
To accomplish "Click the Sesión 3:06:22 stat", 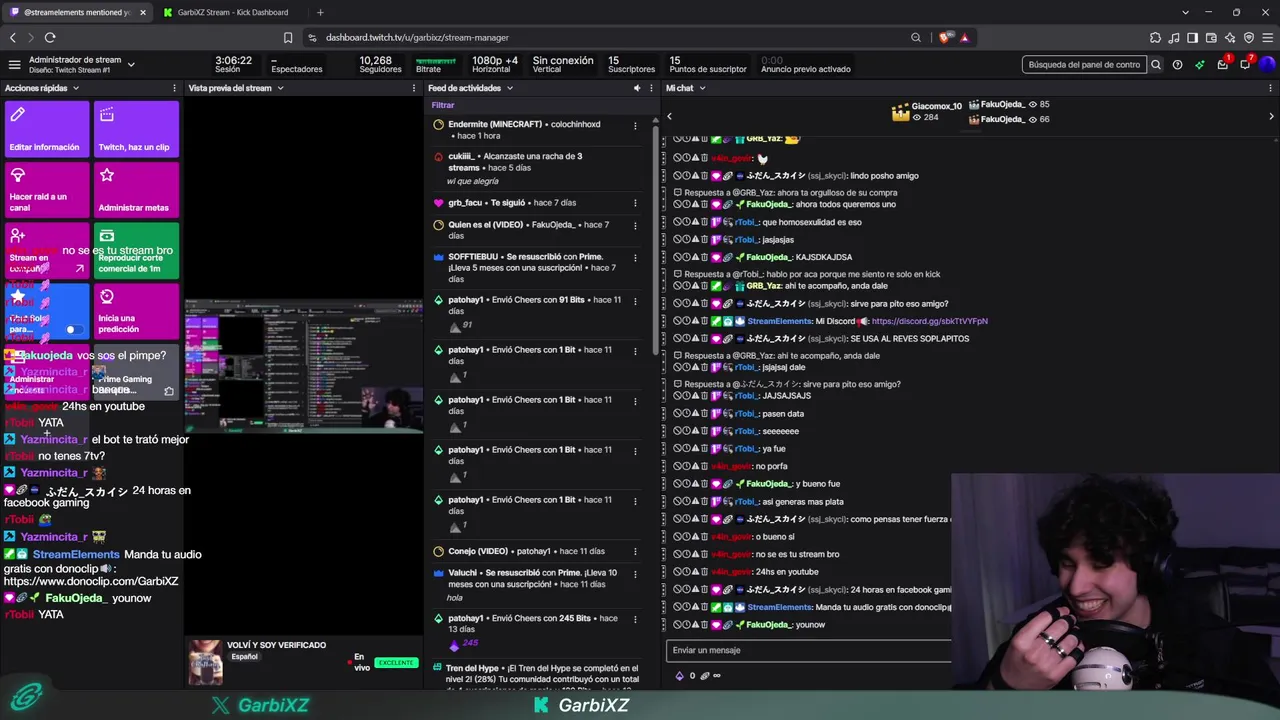I will point(233,65).
